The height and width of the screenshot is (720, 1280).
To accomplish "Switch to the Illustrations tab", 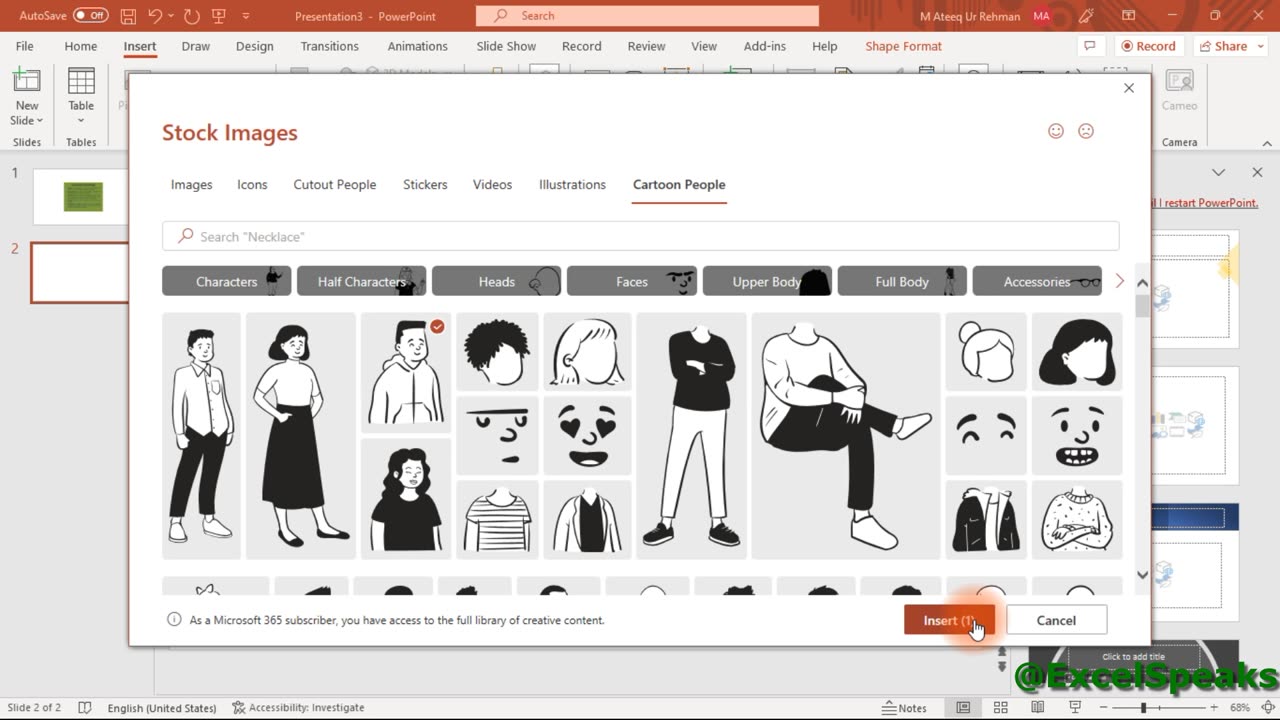I will (x=572, y=184).
